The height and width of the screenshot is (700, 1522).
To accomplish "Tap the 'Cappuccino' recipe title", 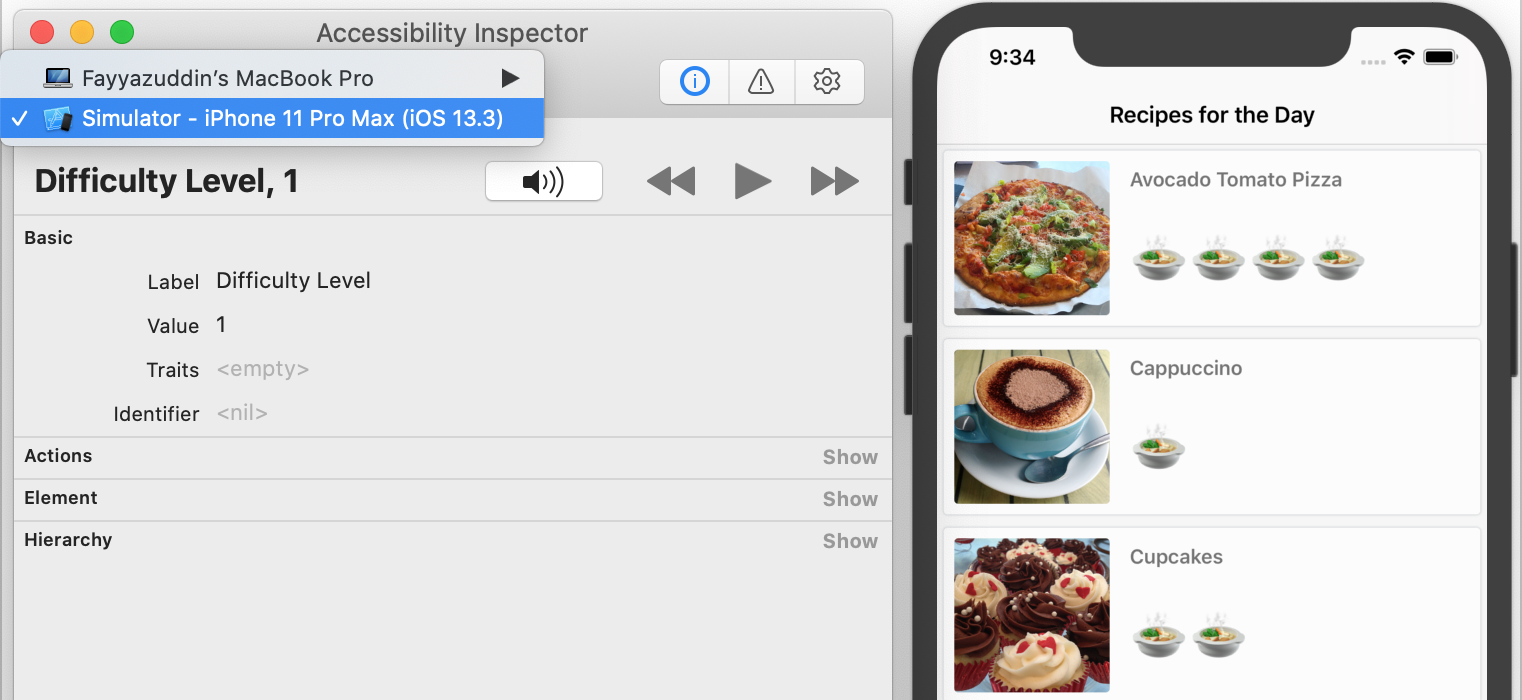I will click(1186, 369).
